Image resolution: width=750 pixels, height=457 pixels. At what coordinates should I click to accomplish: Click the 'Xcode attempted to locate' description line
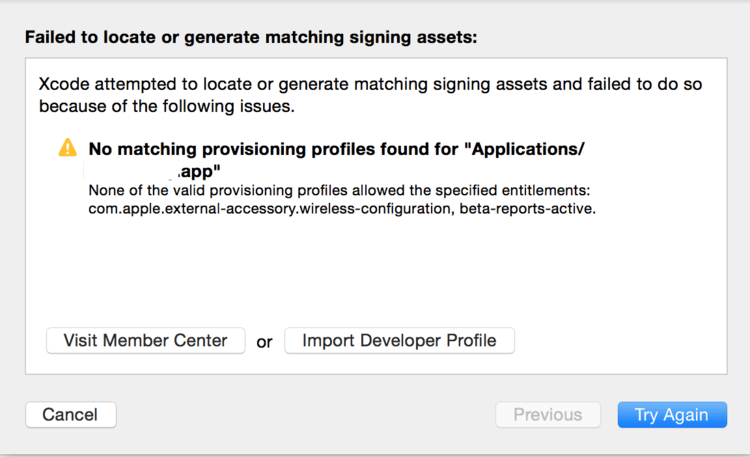click(370, 84)
